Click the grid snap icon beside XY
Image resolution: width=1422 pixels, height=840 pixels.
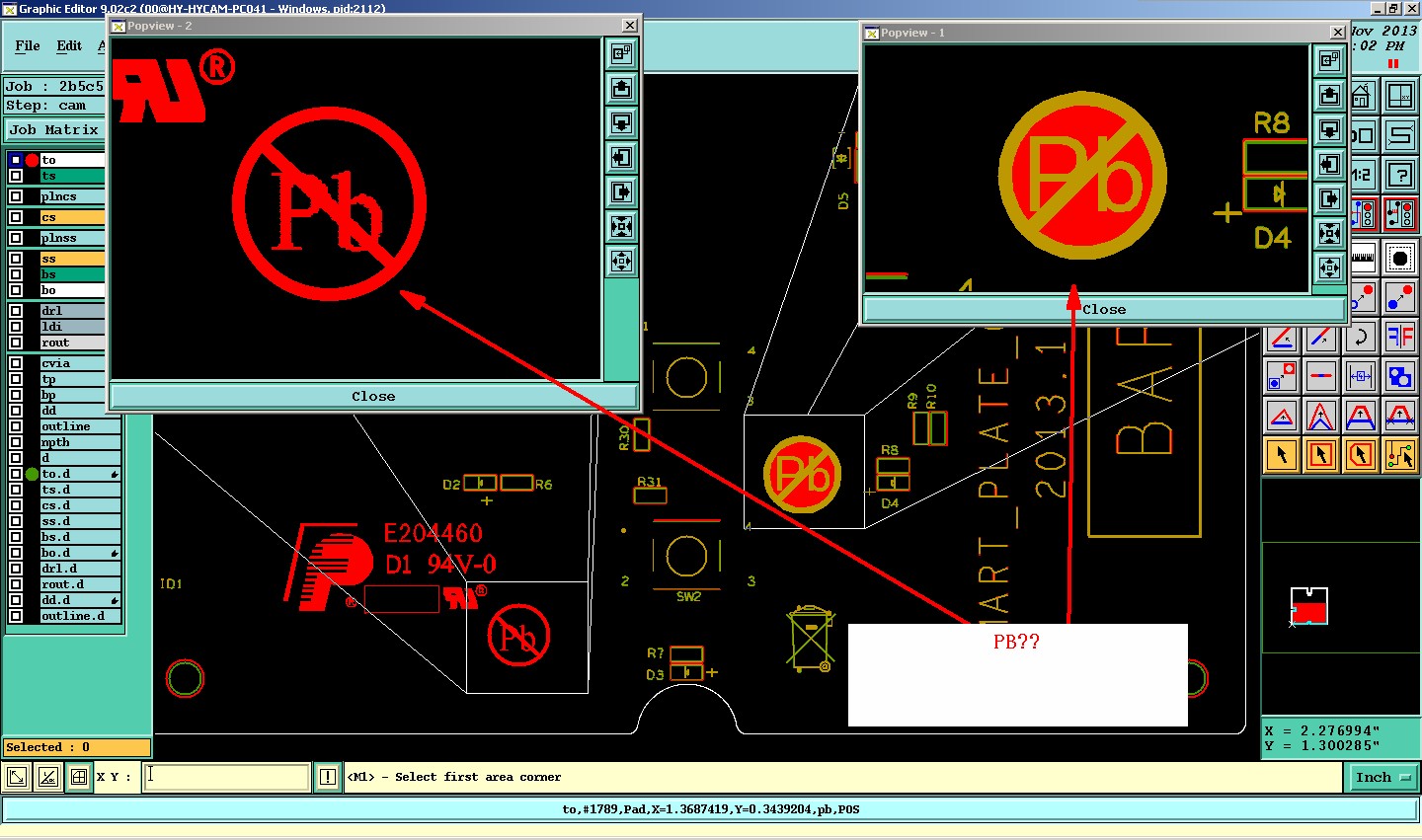[x=79, y=777]
